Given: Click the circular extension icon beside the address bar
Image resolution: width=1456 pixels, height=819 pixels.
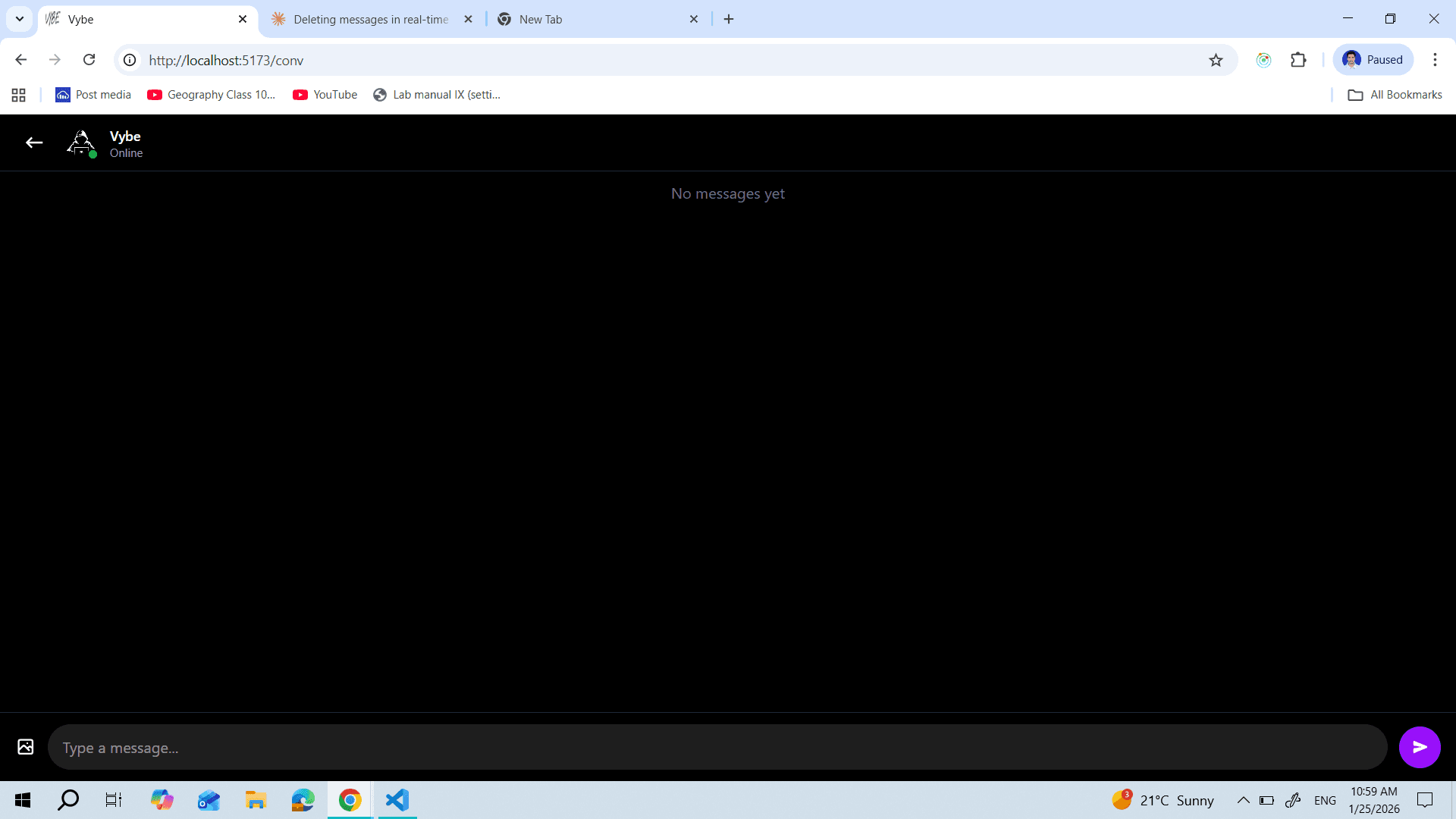Looking at the screenshot, I should 1263,60.
